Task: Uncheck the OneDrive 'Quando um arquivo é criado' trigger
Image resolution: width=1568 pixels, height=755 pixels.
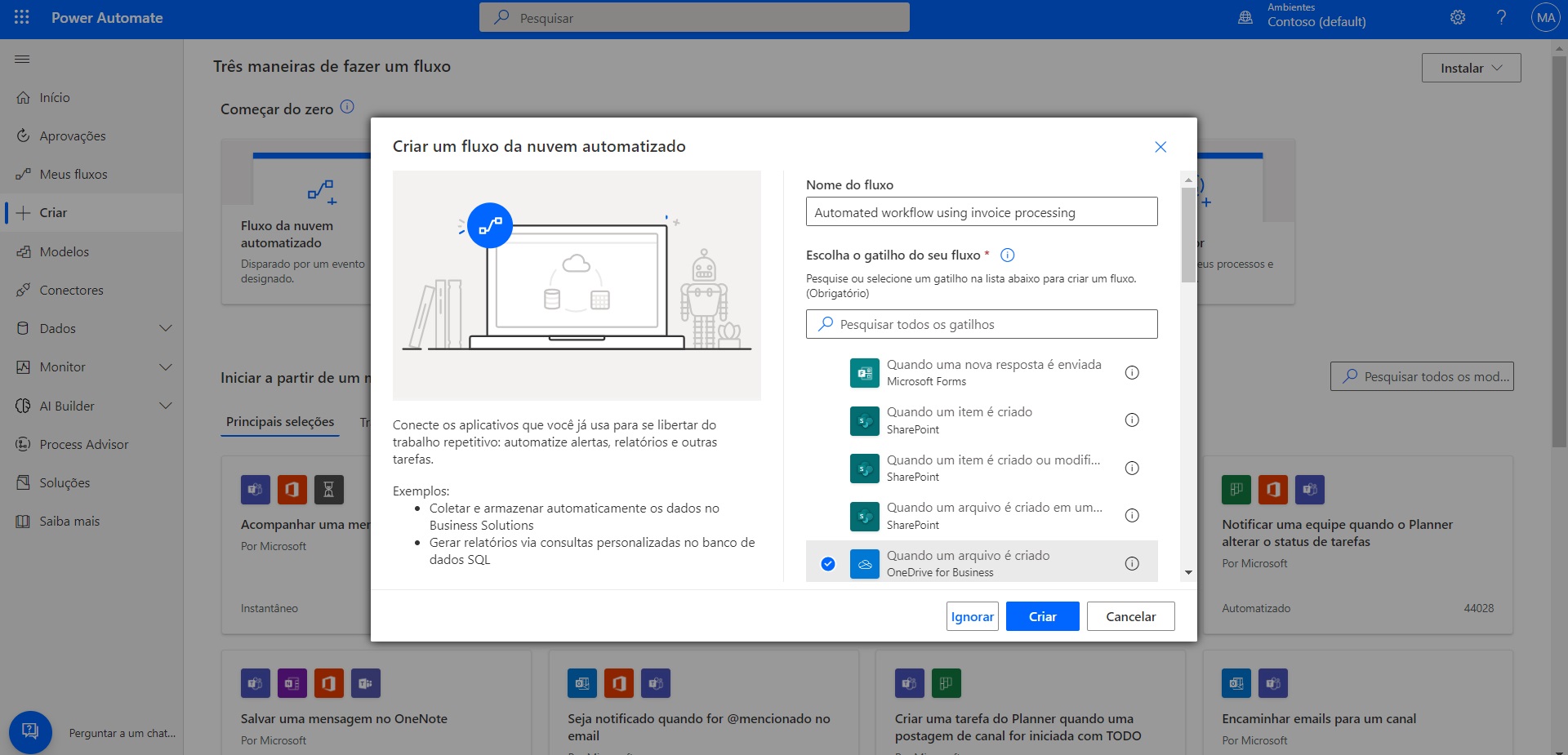Action: pos(828,564)
